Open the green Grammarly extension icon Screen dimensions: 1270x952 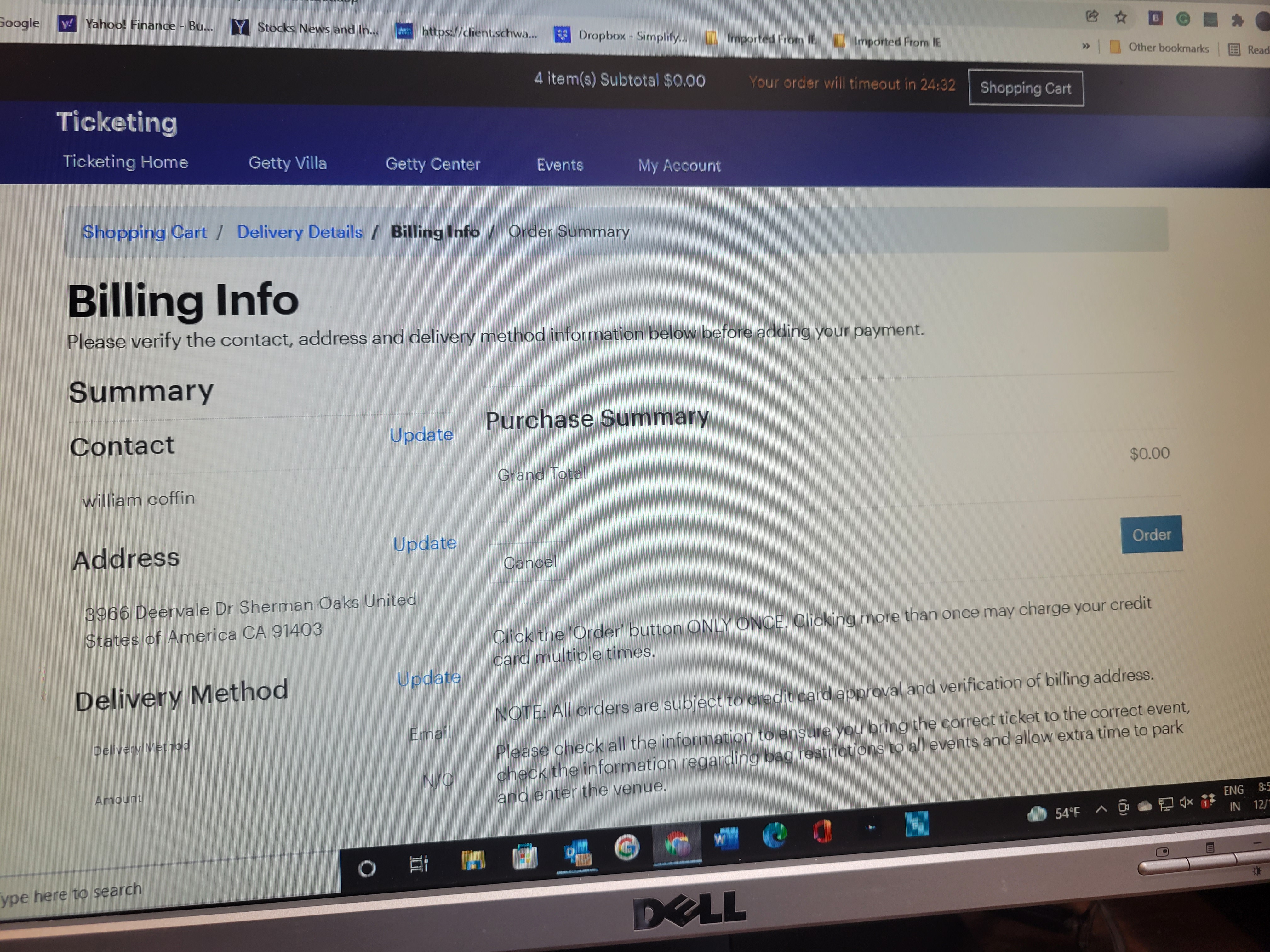tap(1183, 19)
